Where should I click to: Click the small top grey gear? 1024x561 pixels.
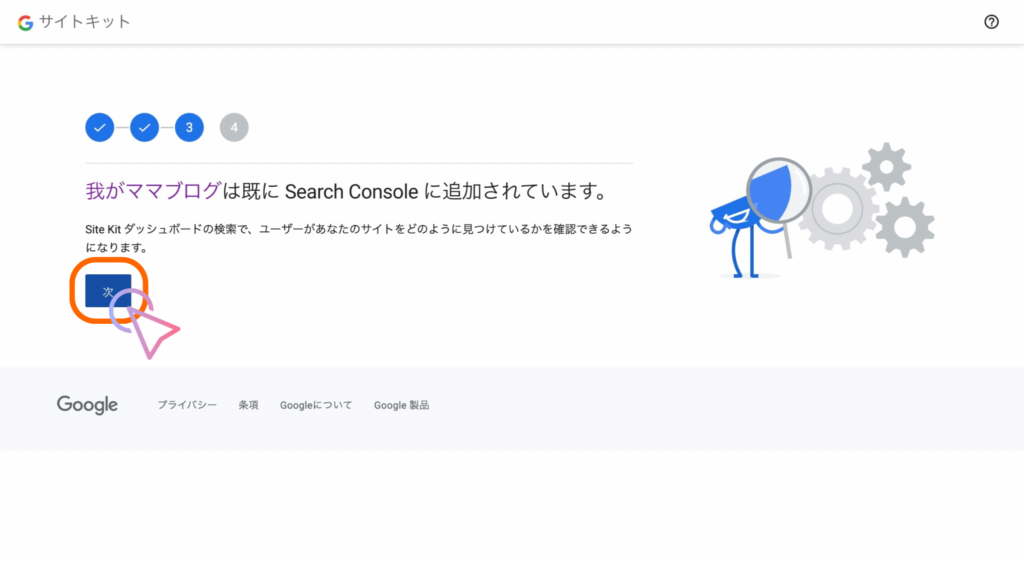coord(886,167)
